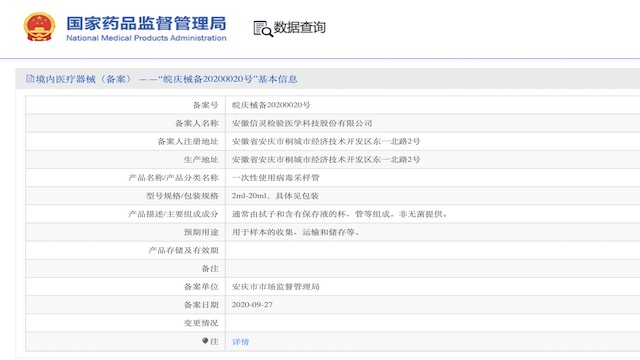The image size is (640, 360).
Task: Click the document icon beside 境内医疗器械 heading
Action: click(x=30, y=79)
